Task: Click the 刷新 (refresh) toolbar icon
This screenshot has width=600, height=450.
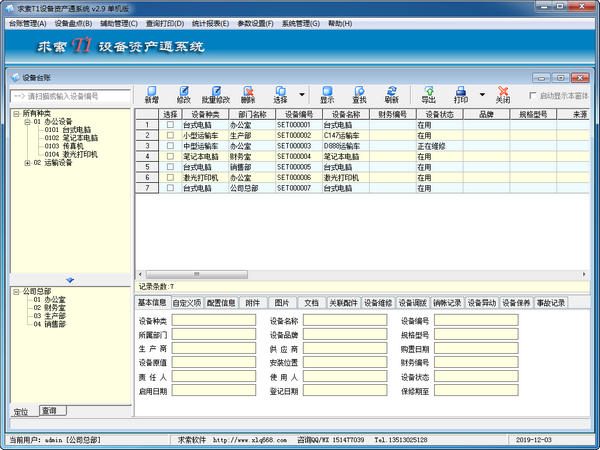Action: point(391,95)
